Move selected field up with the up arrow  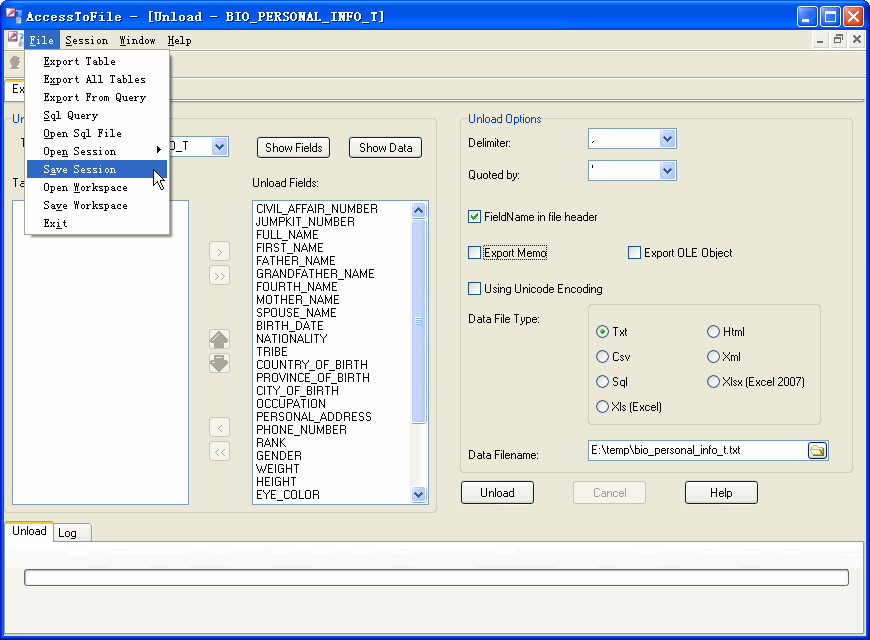click(x=219, y=339)
